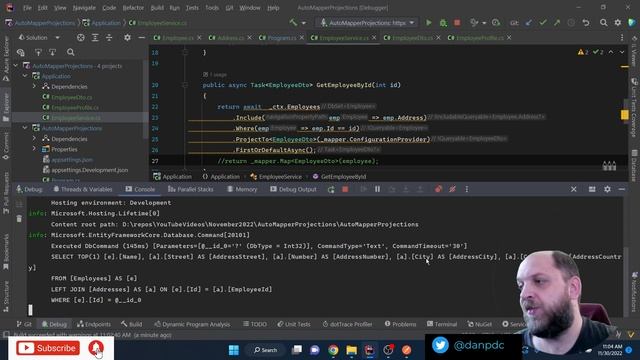Open the Dynamic Program Analysis tool window
The width and height of the screenshot is (640, 360).
click(x=192, y=324)
